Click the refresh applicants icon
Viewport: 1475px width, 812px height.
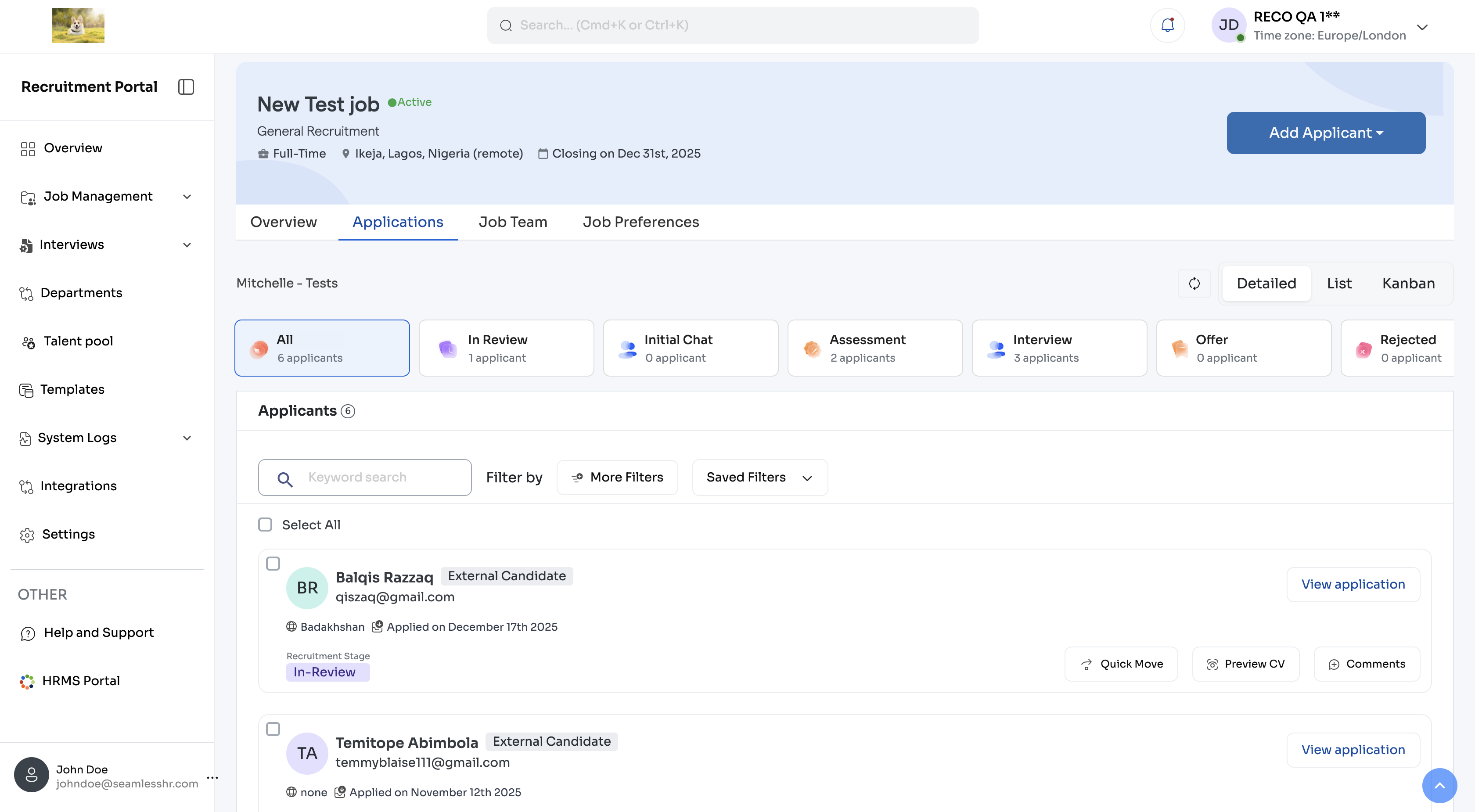pyautogui.click(x=1194, y=284)
